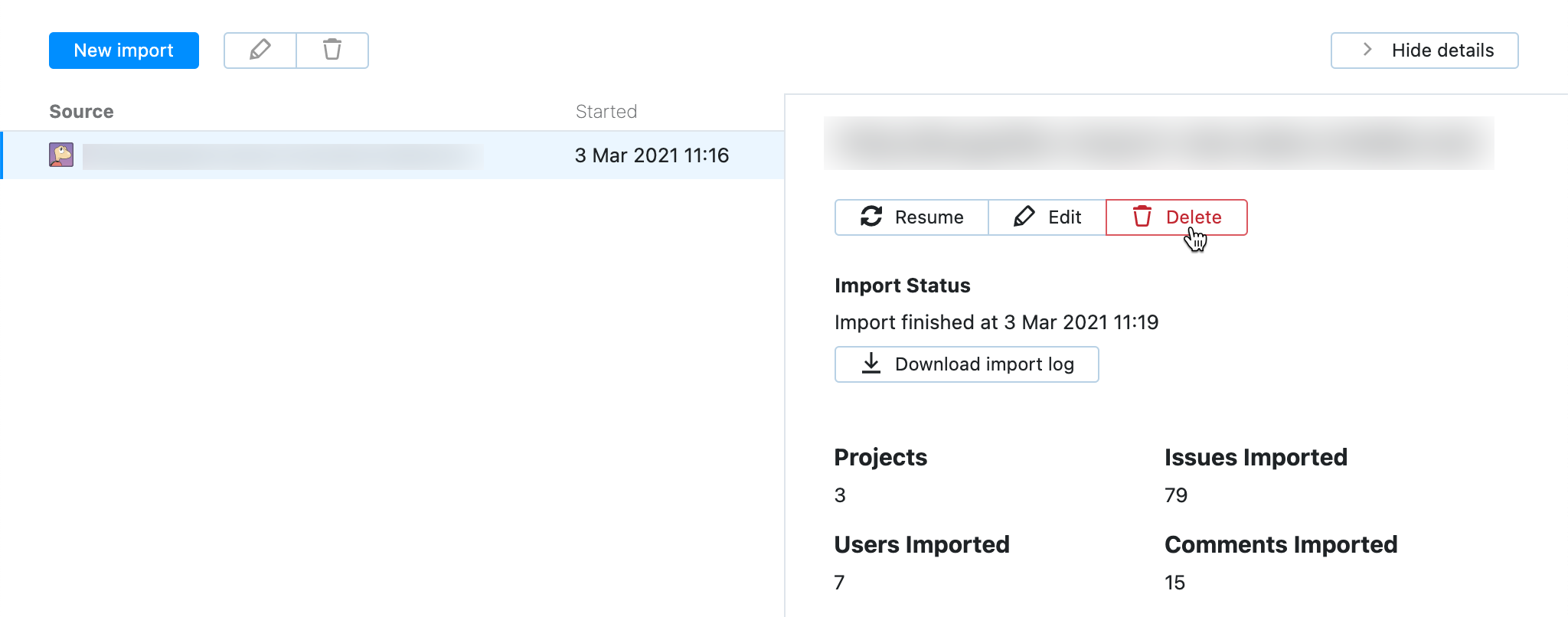This screenshot has width=1568, height=617.
Task: Click the Users Imported heading
Action: tap(921, 544)
